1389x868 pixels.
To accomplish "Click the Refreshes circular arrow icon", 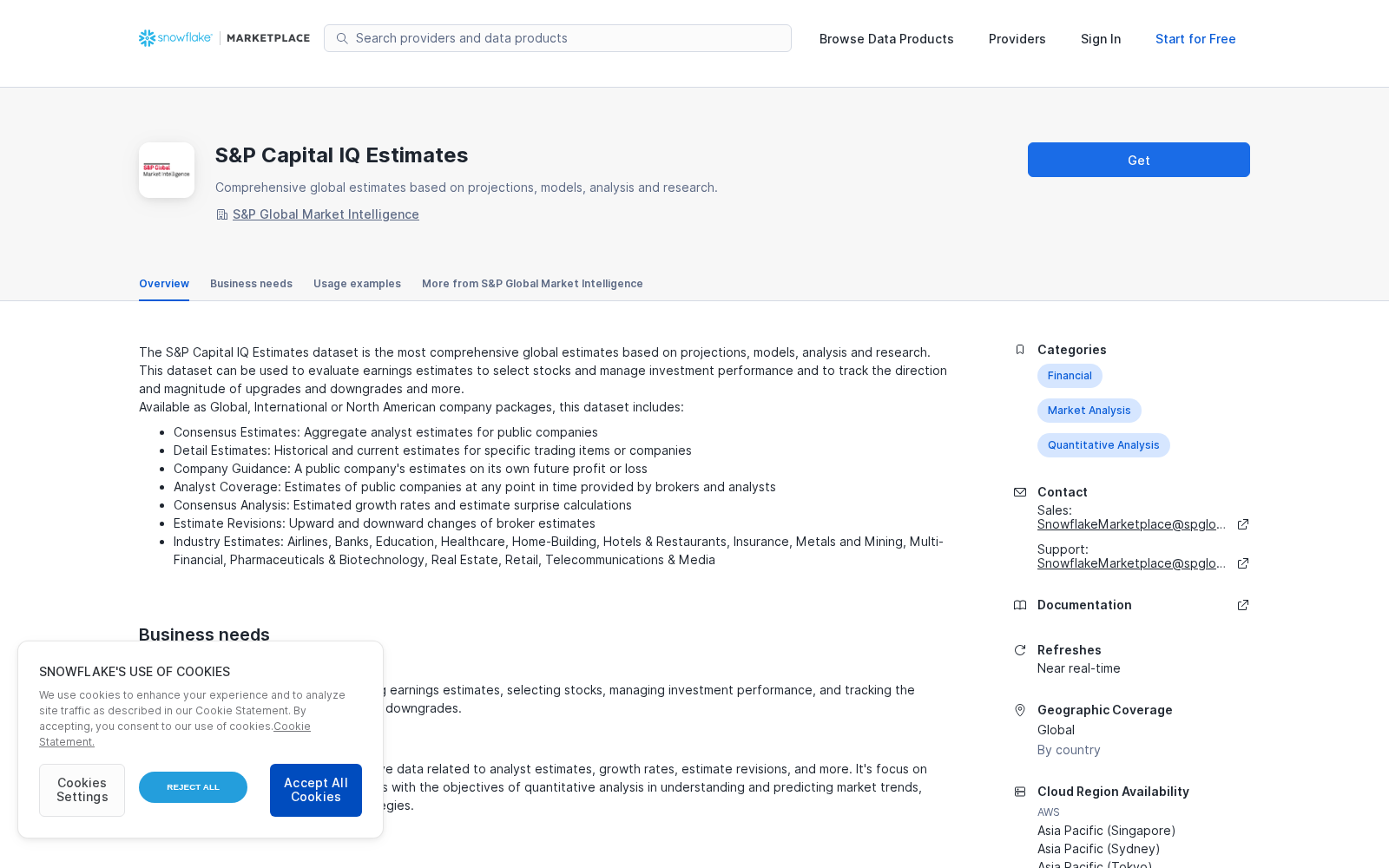I will click(1020, 650).
